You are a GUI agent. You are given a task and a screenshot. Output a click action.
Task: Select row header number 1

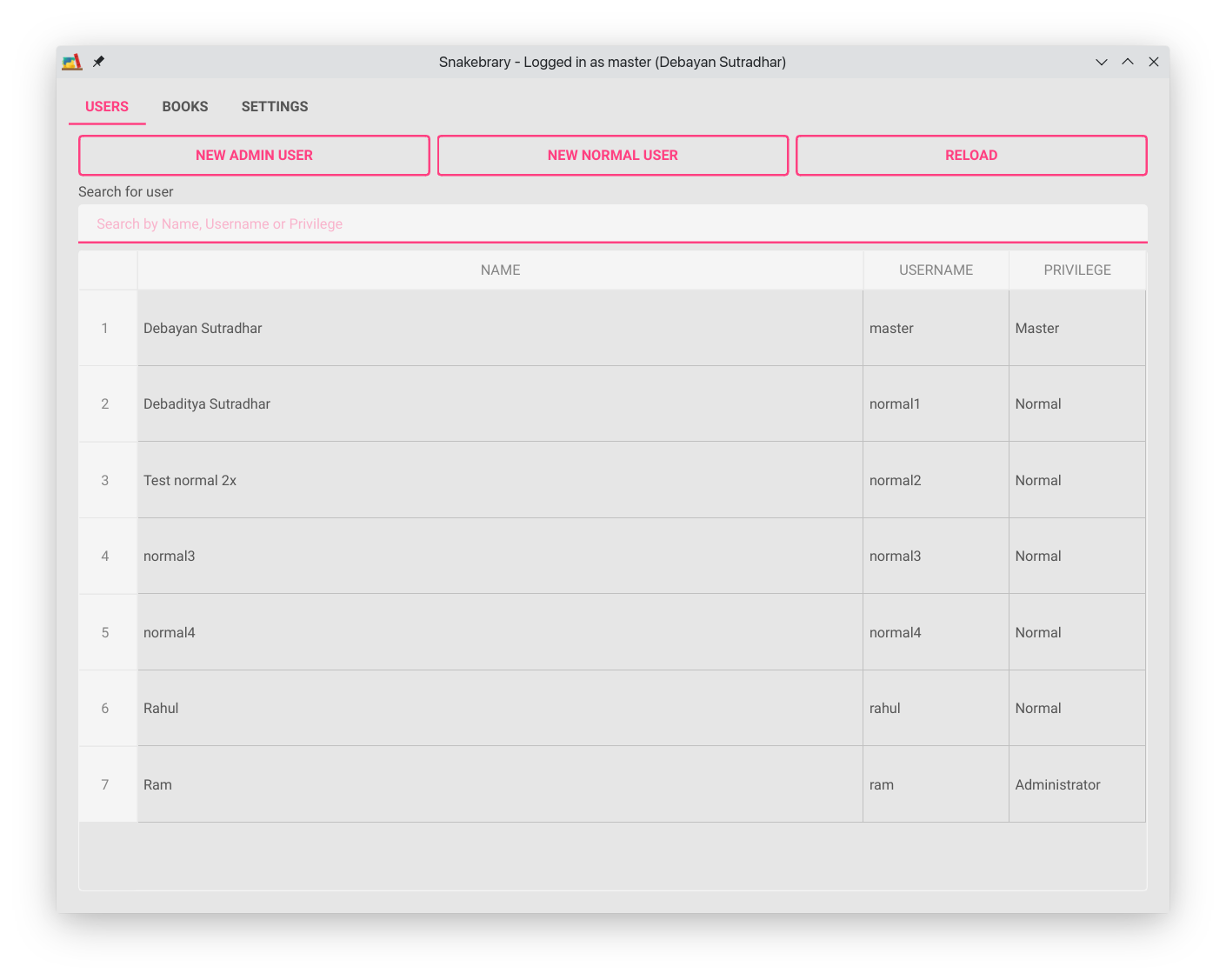pos(108,328)
